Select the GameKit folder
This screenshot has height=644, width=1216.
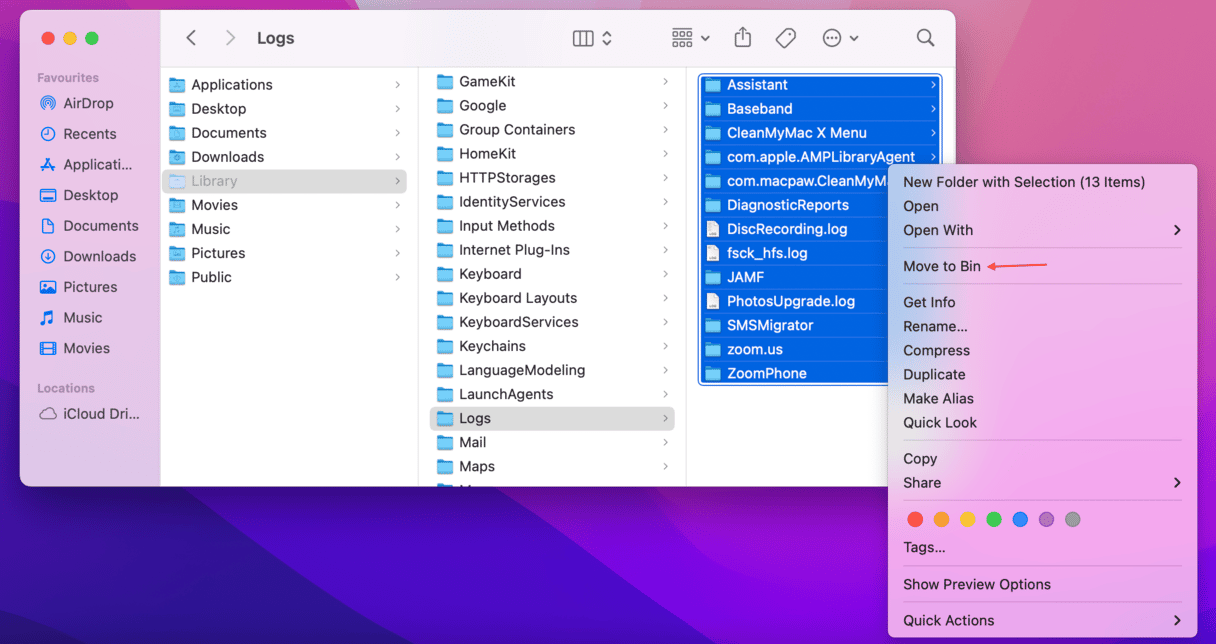(x=552, y=82)
